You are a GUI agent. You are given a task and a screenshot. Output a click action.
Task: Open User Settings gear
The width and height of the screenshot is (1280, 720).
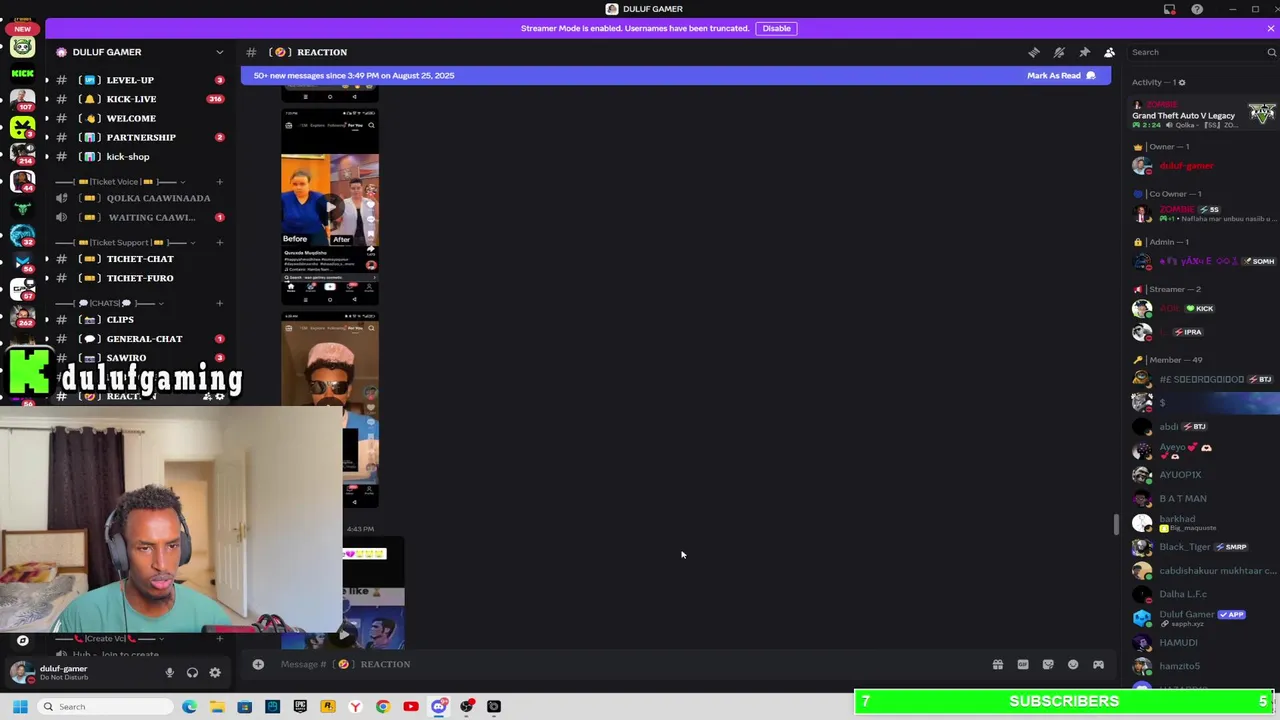215,673
